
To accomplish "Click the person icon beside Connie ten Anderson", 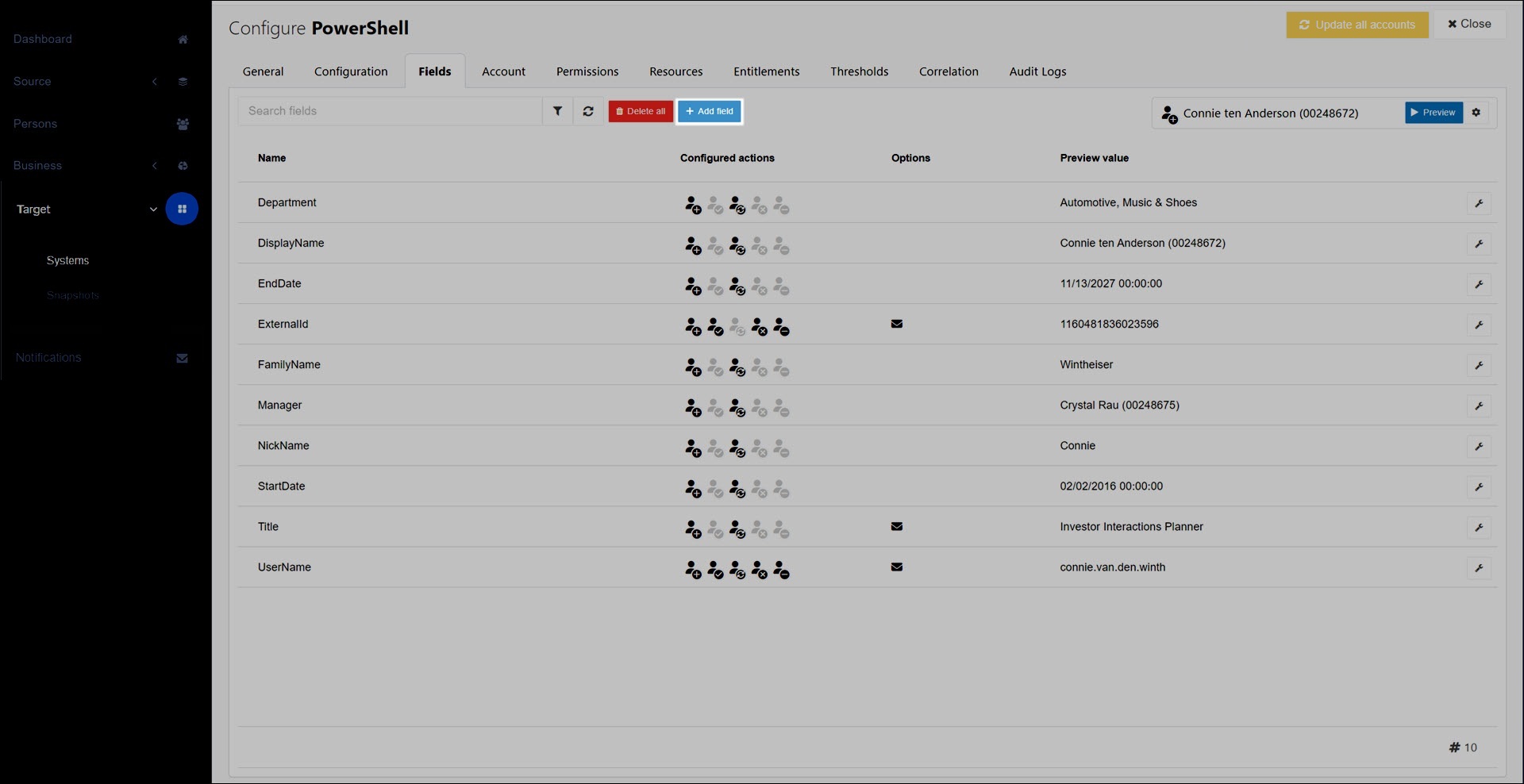I will click(x=1169, y=114).
